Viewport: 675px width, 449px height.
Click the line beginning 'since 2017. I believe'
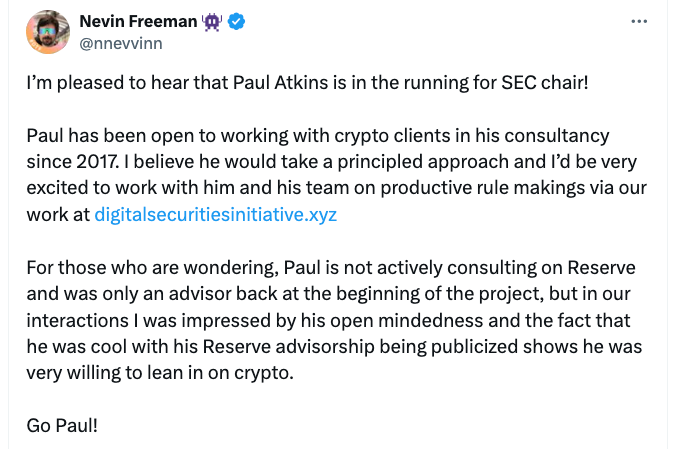point(331,162)
